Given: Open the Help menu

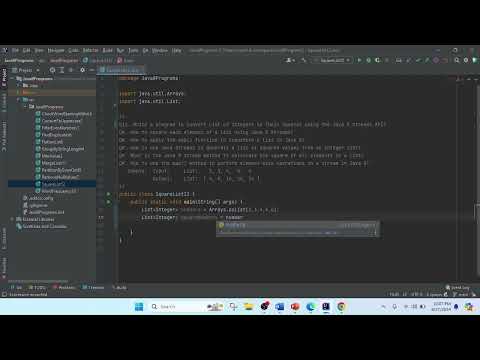Looking at the screenshot, I should coord(176,50).
